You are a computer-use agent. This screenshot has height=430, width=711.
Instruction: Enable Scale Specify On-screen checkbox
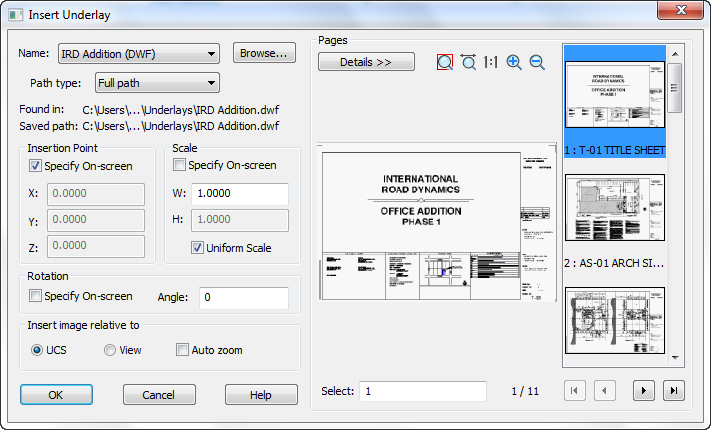(x=180, y=165)
